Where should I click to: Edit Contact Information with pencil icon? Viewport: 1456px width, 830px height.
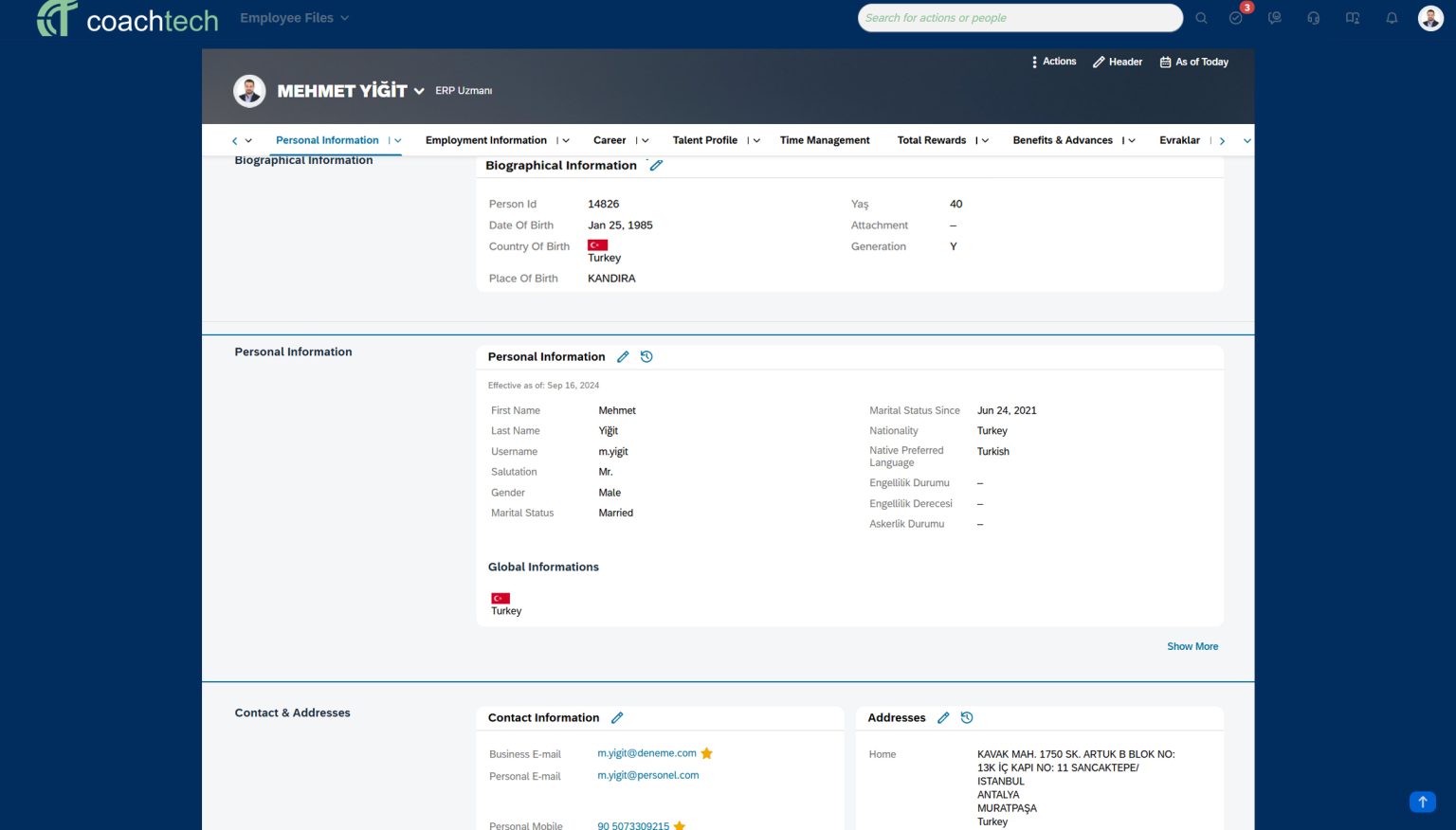617,718
